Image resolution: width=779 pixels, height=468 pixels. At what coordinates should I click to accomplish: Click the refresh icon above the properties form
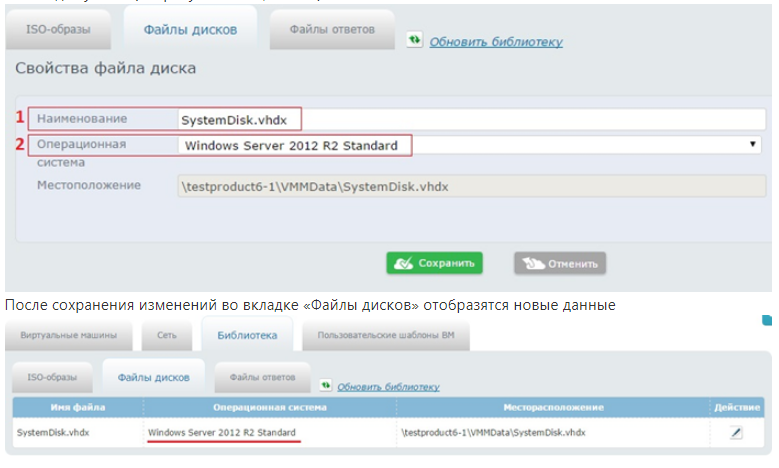(415, 40)
